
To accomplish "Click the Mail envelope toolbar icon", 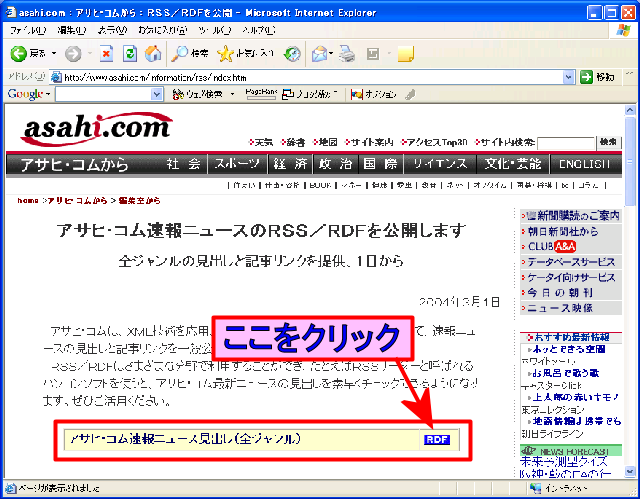I will (320, 53).
